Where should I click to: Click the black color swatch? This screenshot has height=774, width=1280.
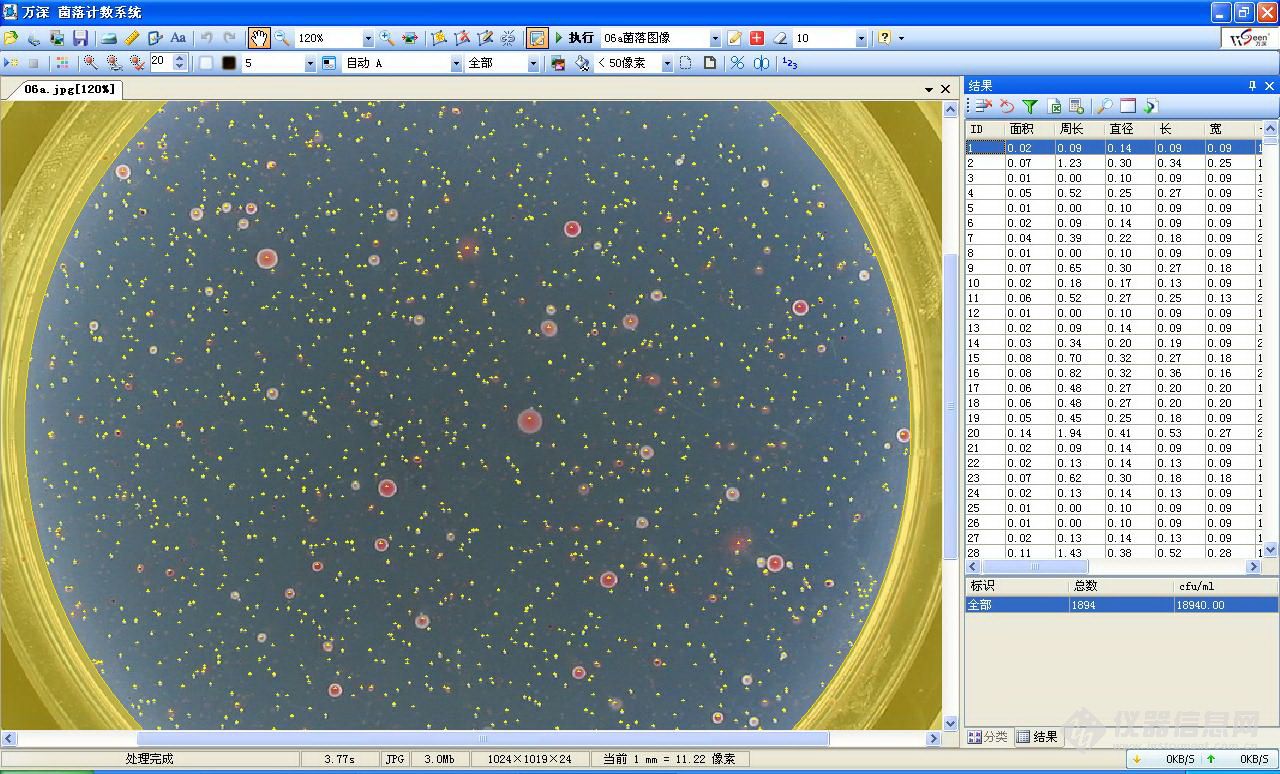pyautogui.click(x=229, y=63)
